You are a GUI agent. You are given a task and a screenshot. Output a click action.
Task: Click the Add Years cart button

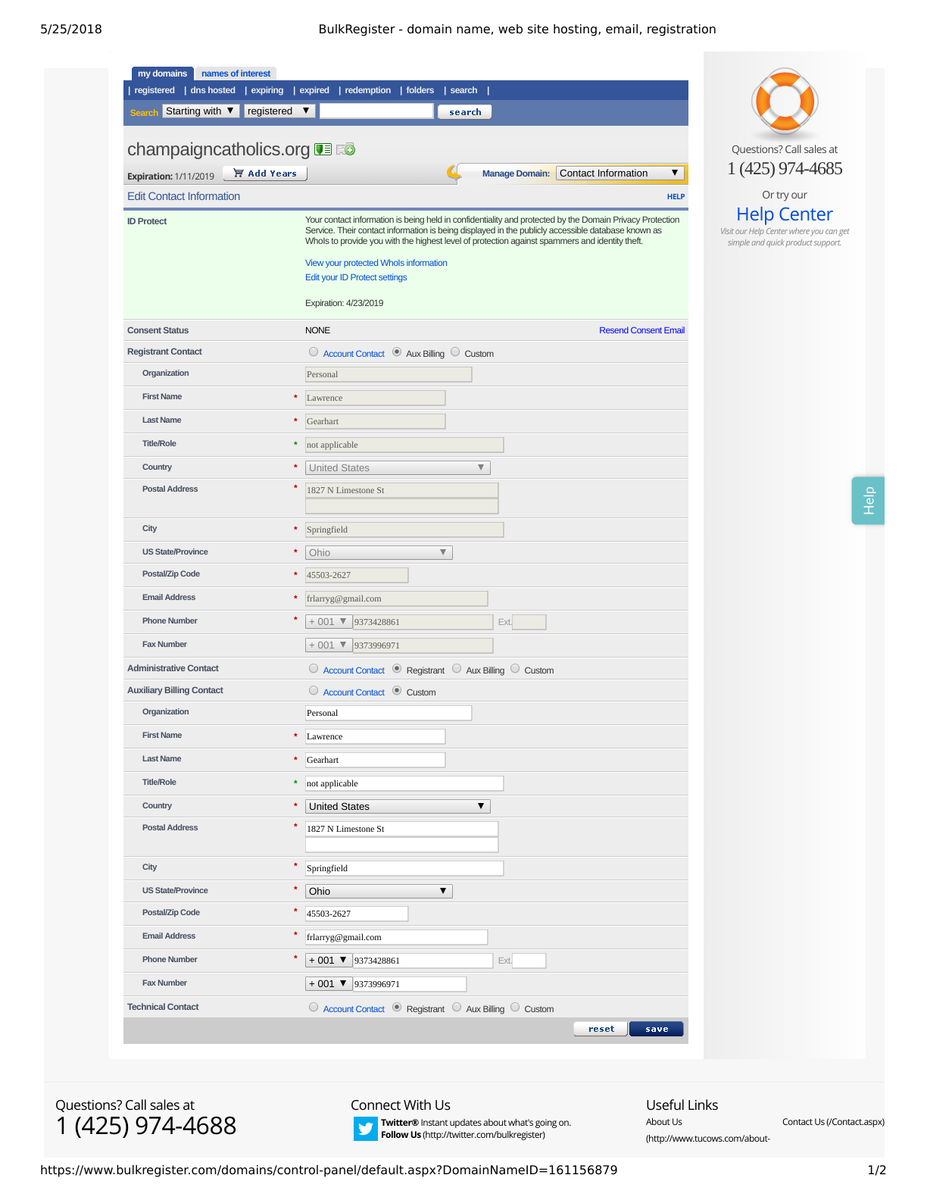pyautogui.click(x=264, y=173)
